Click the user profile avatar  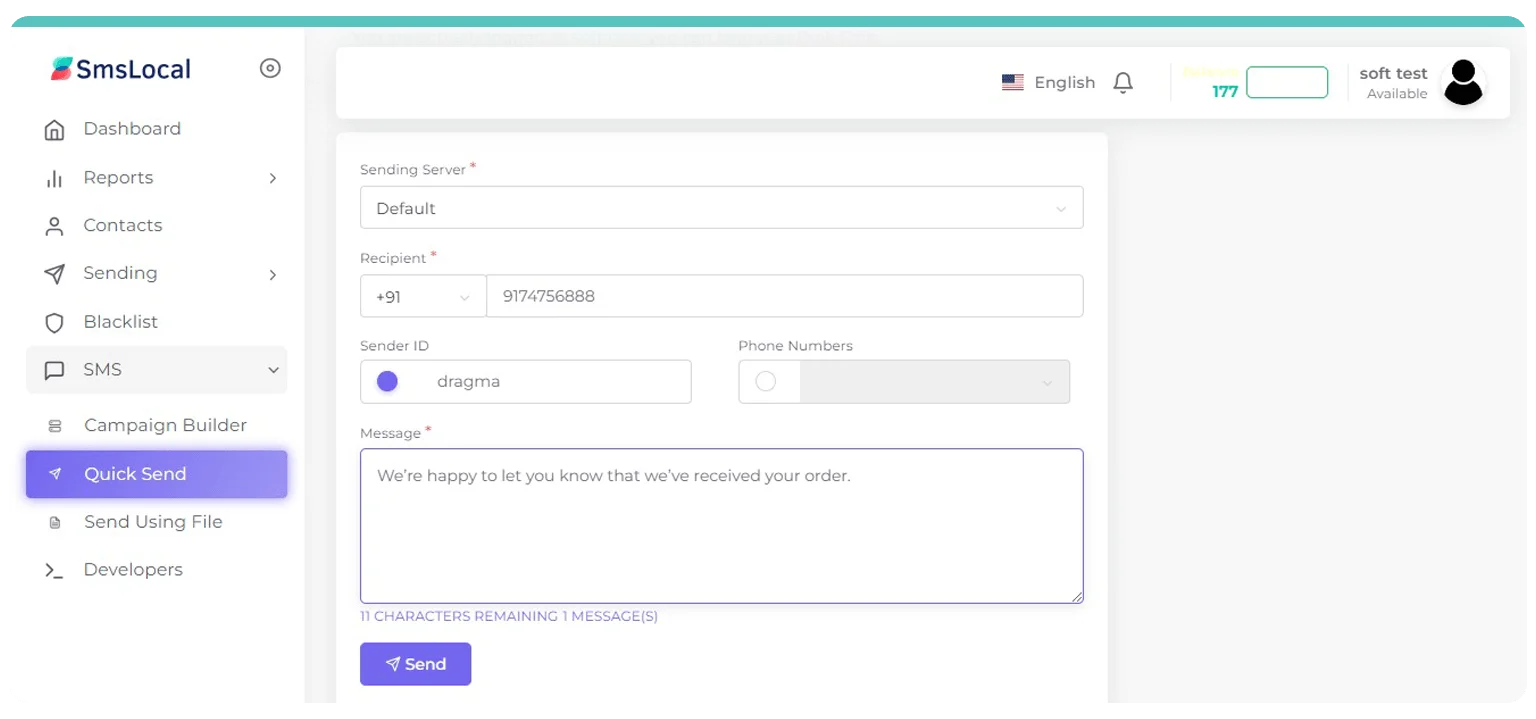click(1463, 82)
